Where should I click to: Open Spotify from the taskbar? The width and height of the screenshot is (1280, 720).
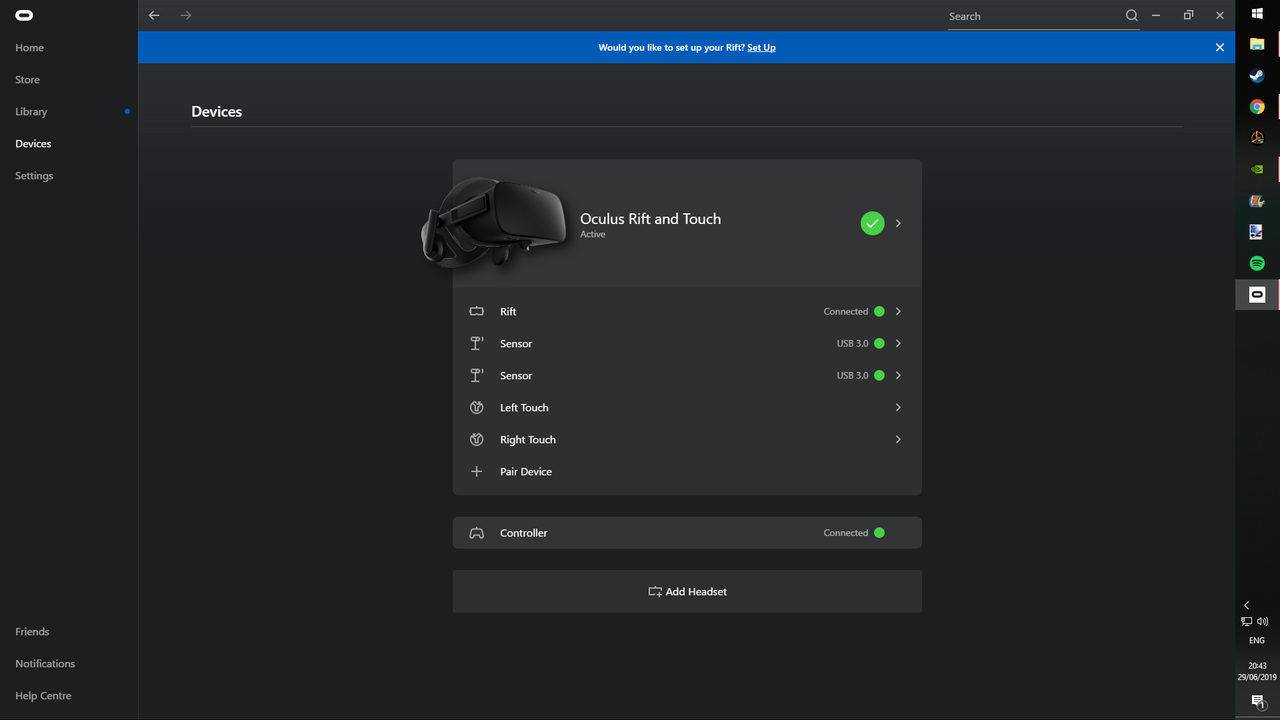1257,263
